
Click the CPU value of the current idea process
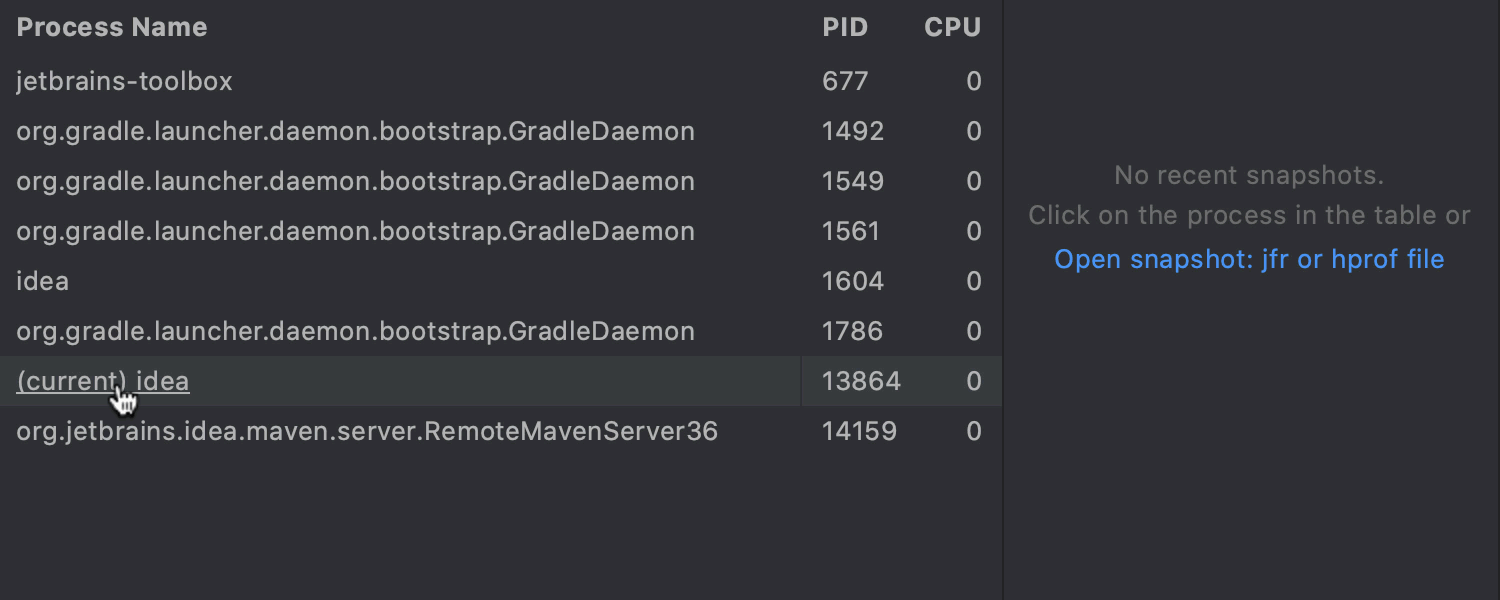tap(974, 381)
